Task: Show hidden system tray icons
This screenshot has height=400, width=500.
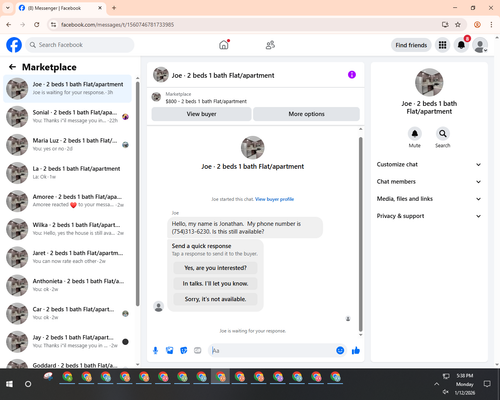Action: 436,384
